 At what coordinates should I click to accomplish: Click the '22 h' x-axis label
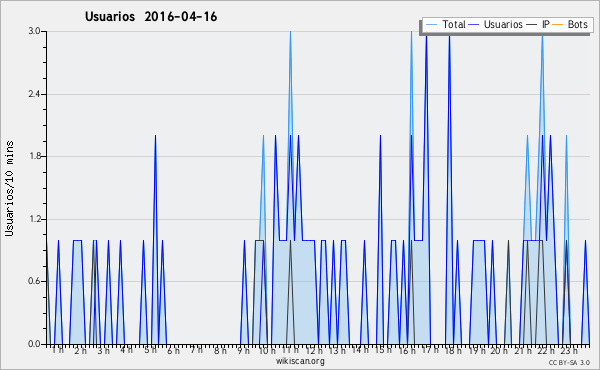(x=546, y=350)
